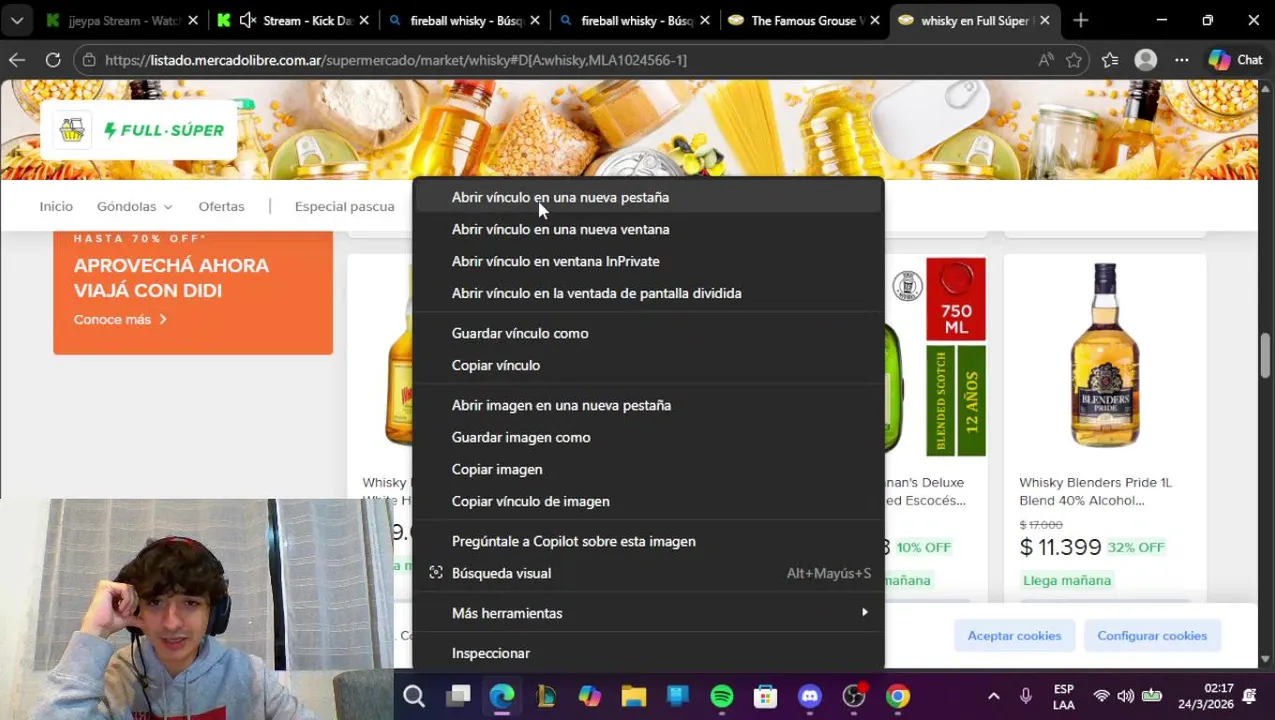Choose 'Copiar imagen' in the menu

point(648,469)
